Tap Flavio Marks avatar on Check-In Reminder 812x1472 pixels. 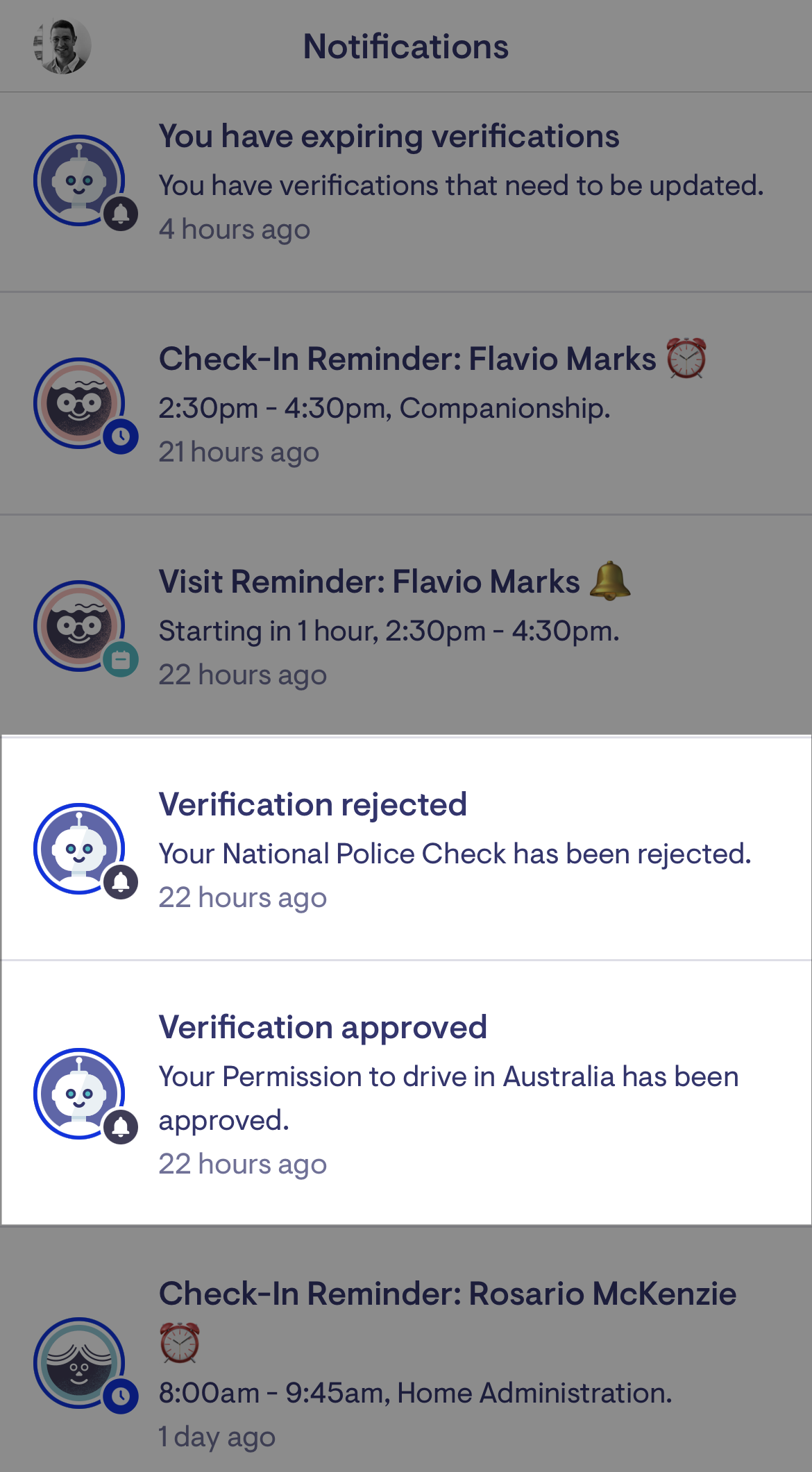(79, 403)
